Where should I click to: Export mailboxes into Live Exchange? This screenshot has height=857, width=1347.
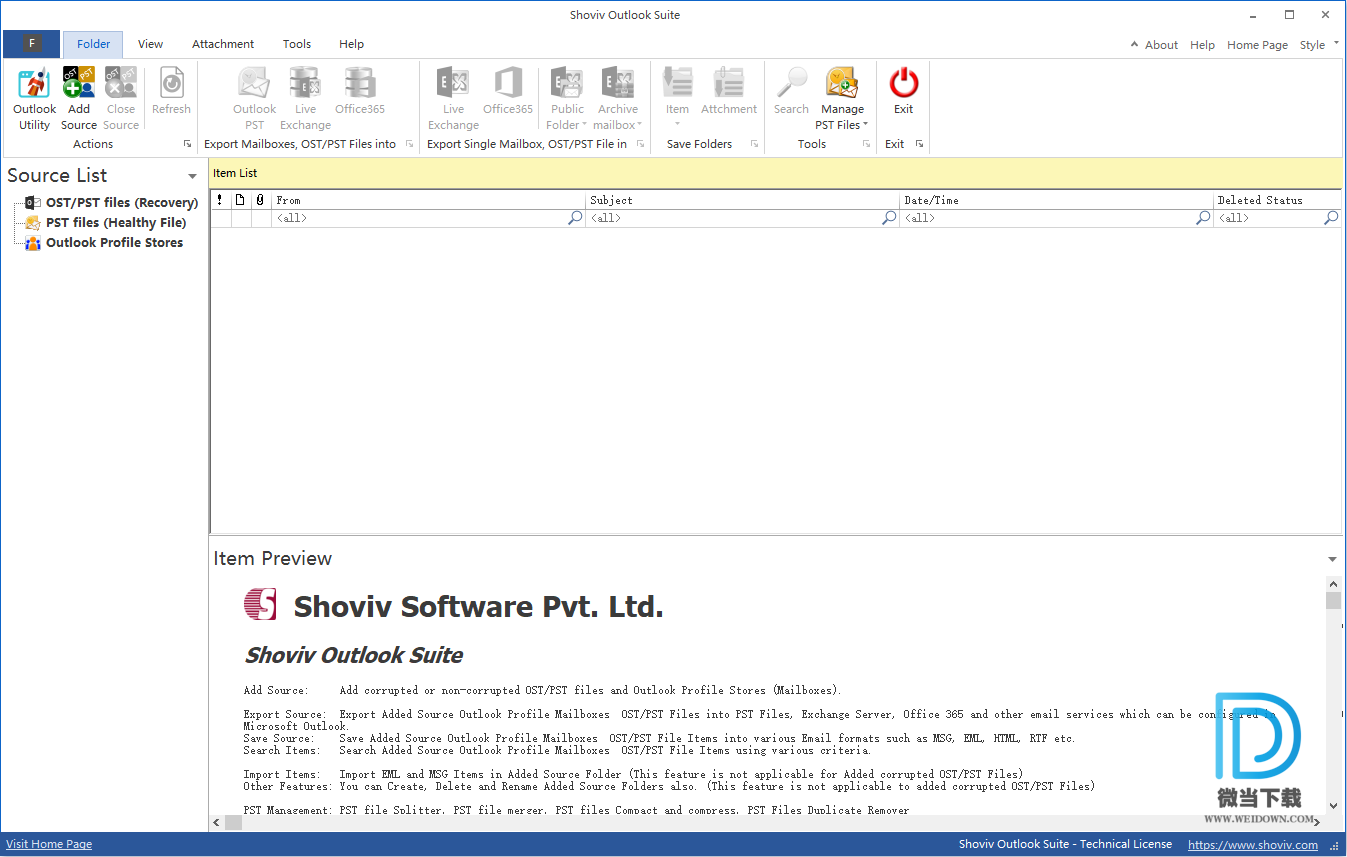[305, 98]
